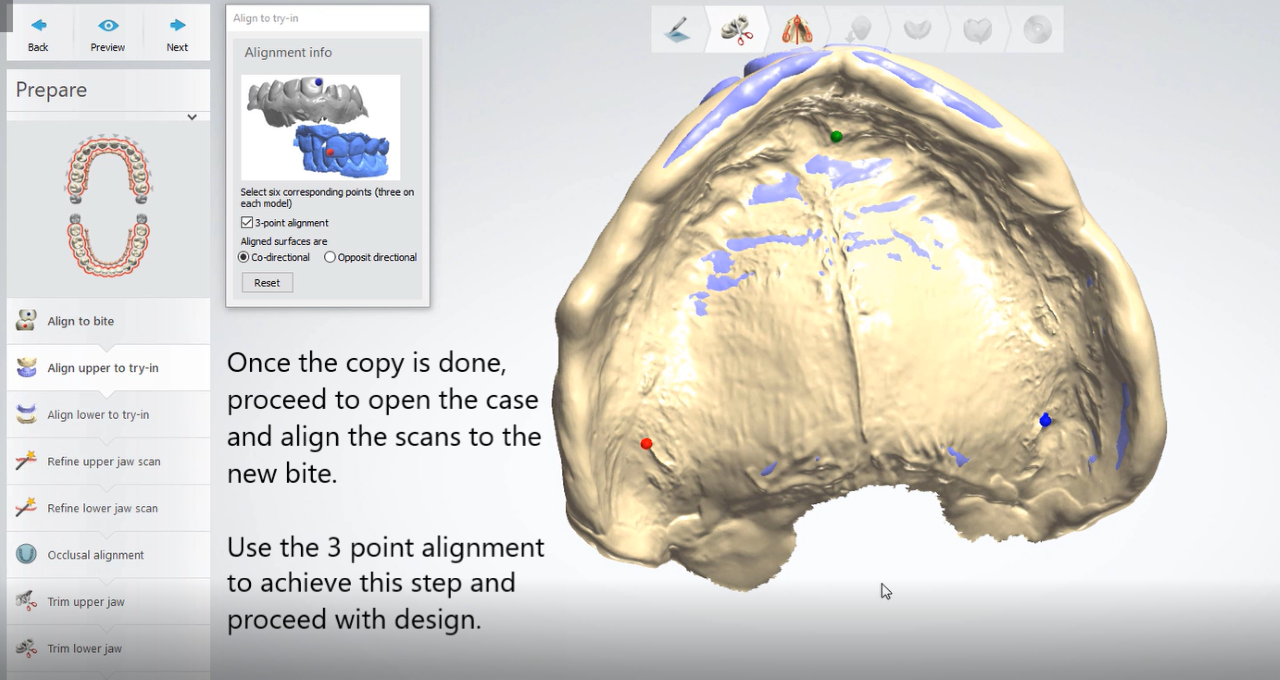Open Align lower to try-in step

pyautogui.click(x=108, y=414)
